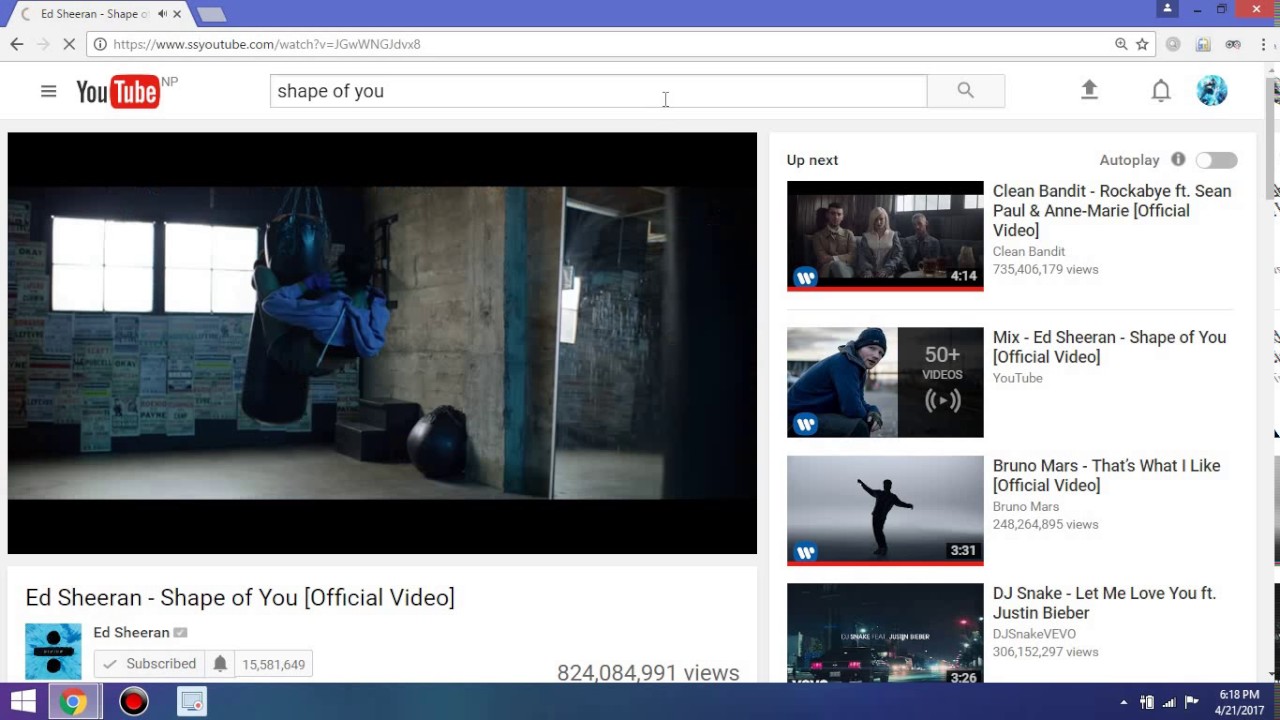This screenshot has height=720, width=1280.
Task: Open DJ Snake Let Me Love You thumbnail
Action: pyautogui.click(x=885, y=633)
